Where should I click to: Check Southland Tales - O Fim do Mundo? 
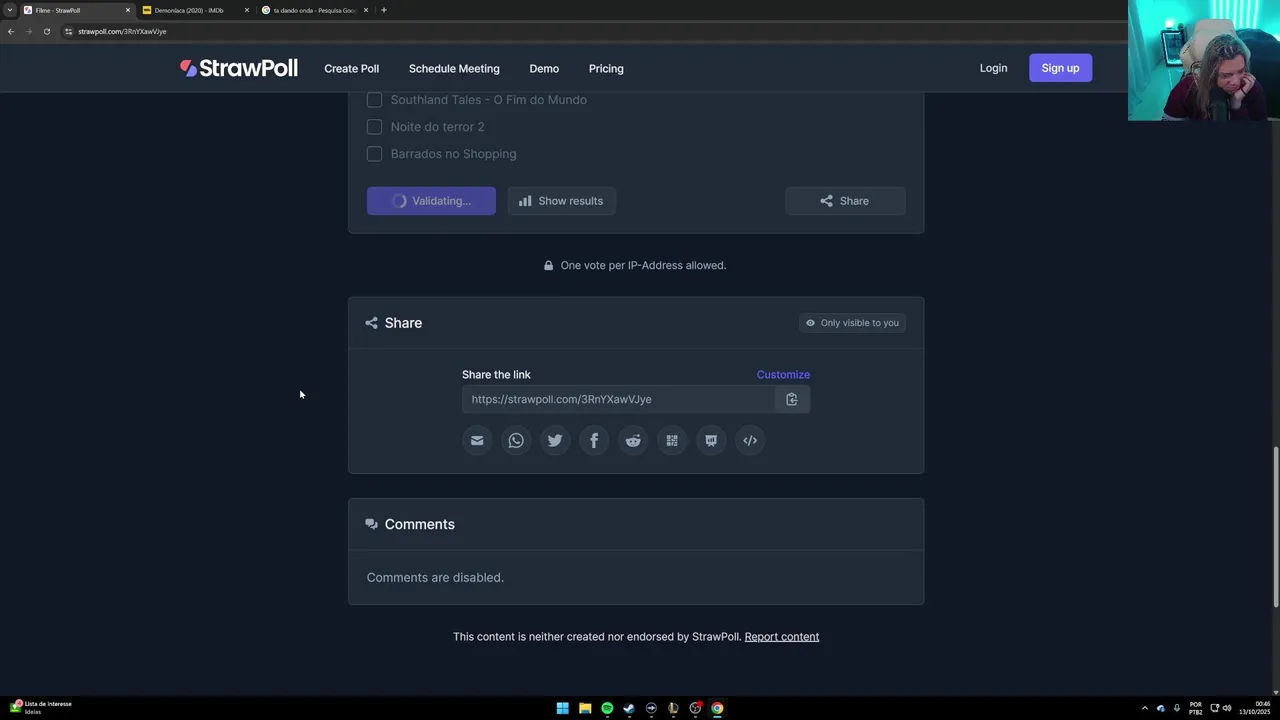(374, 100)
